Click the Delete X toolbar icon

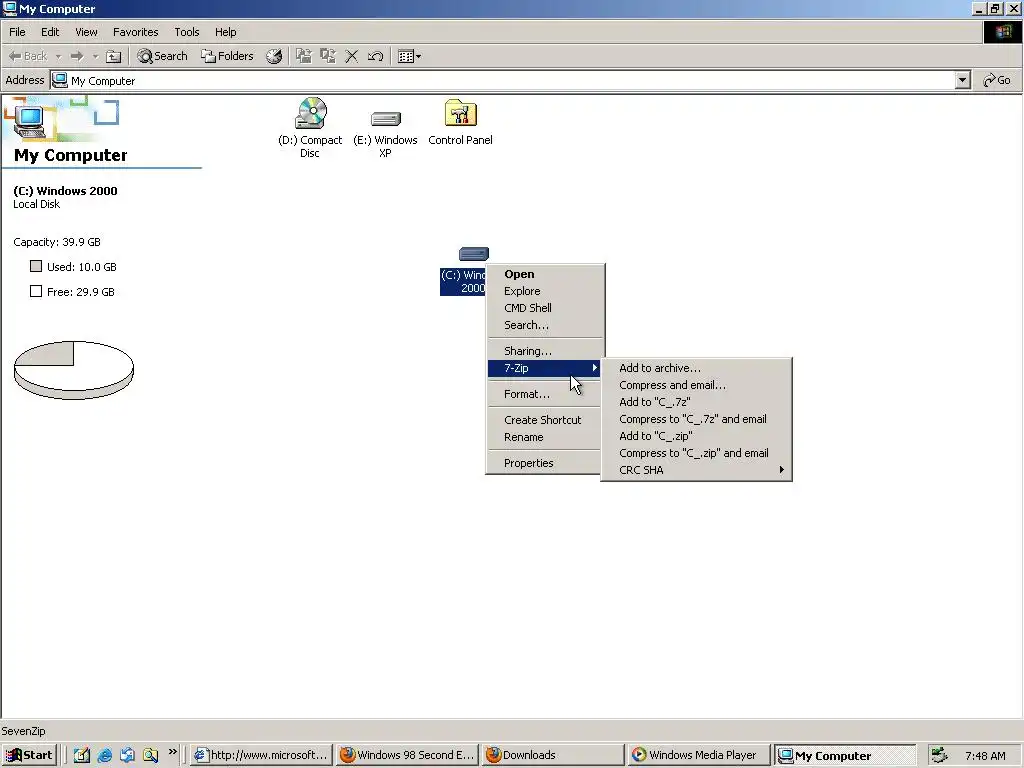tap(351, 56)
